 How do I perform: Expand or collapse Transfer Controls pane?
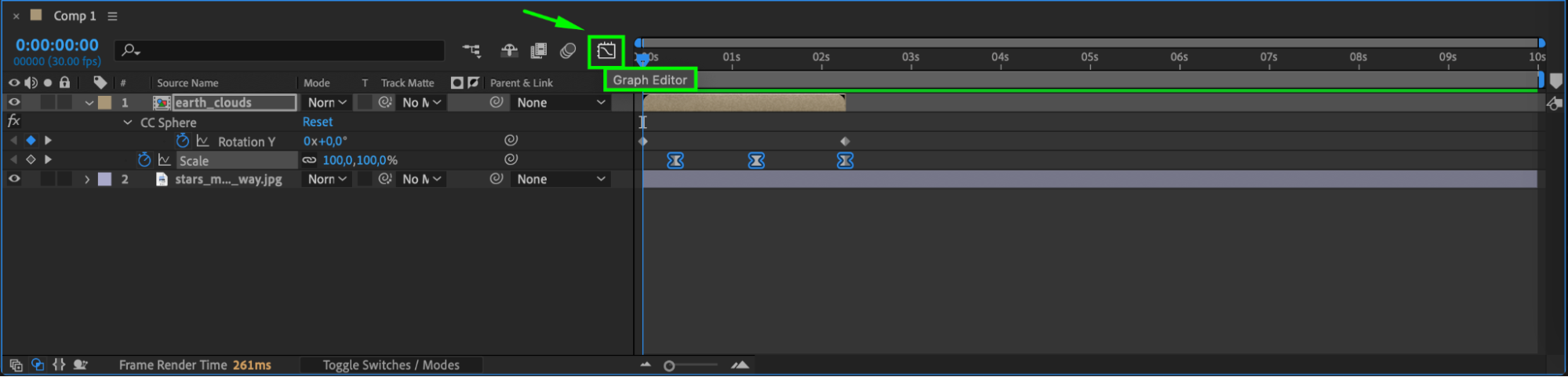pyautogui.click(x=38, y=365)
